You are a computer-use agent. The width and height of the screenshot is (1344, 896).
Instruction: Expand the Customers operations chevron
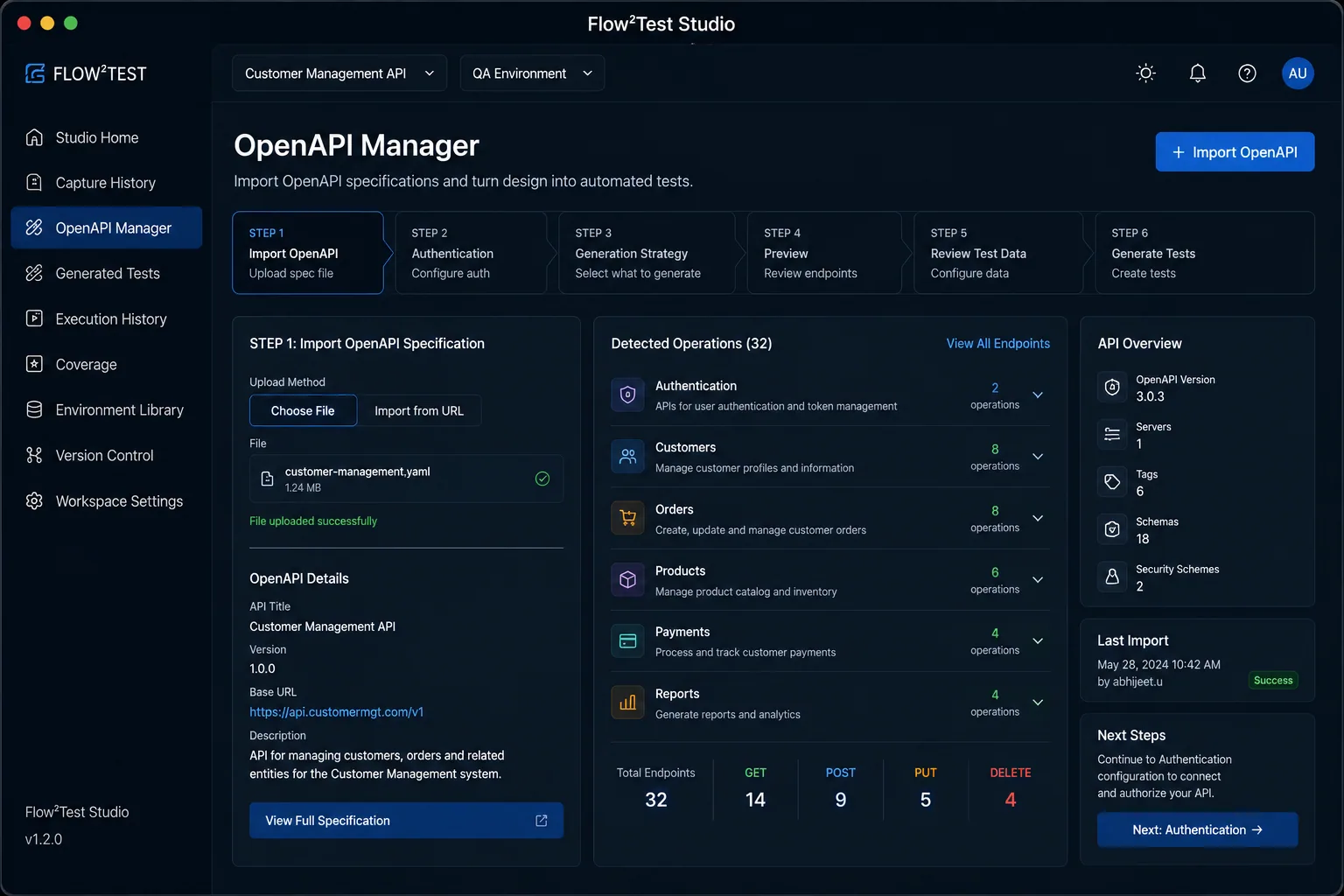(1038, 456)
